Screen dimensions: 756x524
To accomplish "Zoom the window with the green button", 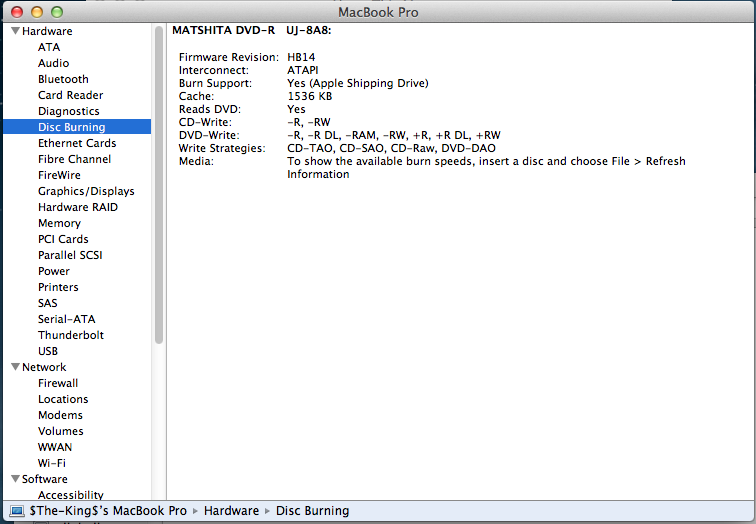I will pyautogui.click(x=57, y=12).
